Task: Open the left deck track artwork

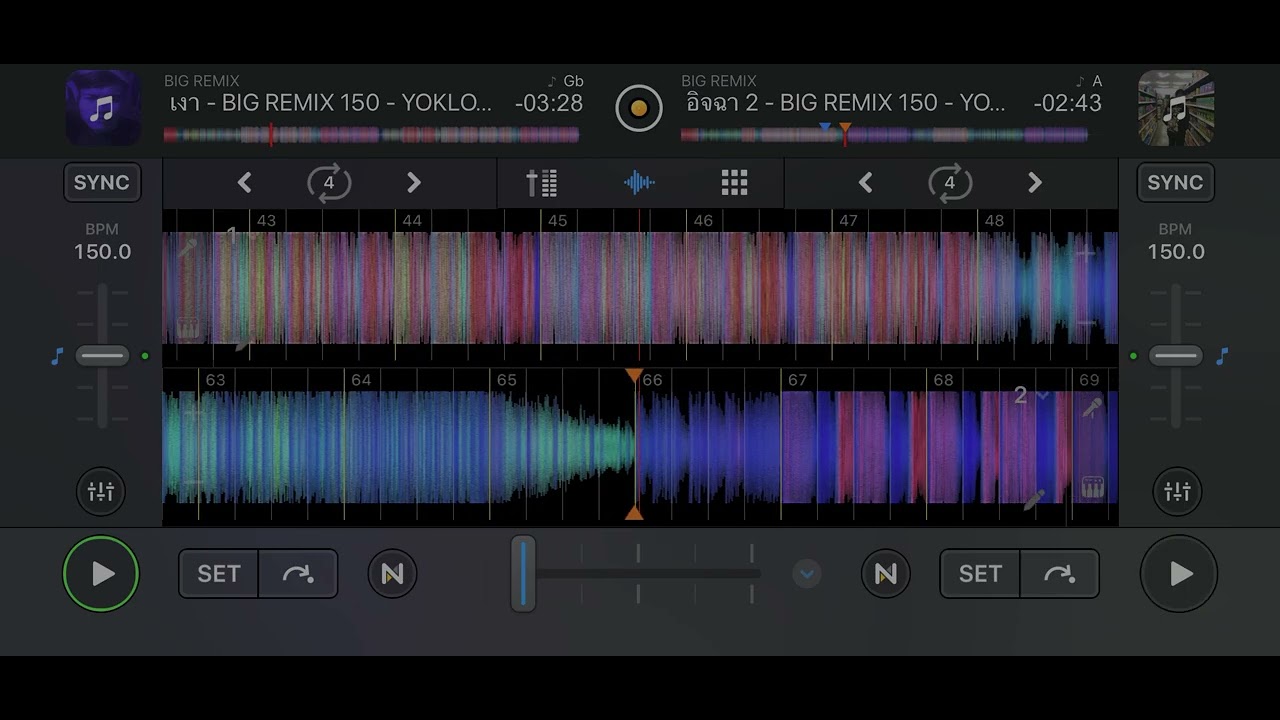Action: [x=103, y=108]
